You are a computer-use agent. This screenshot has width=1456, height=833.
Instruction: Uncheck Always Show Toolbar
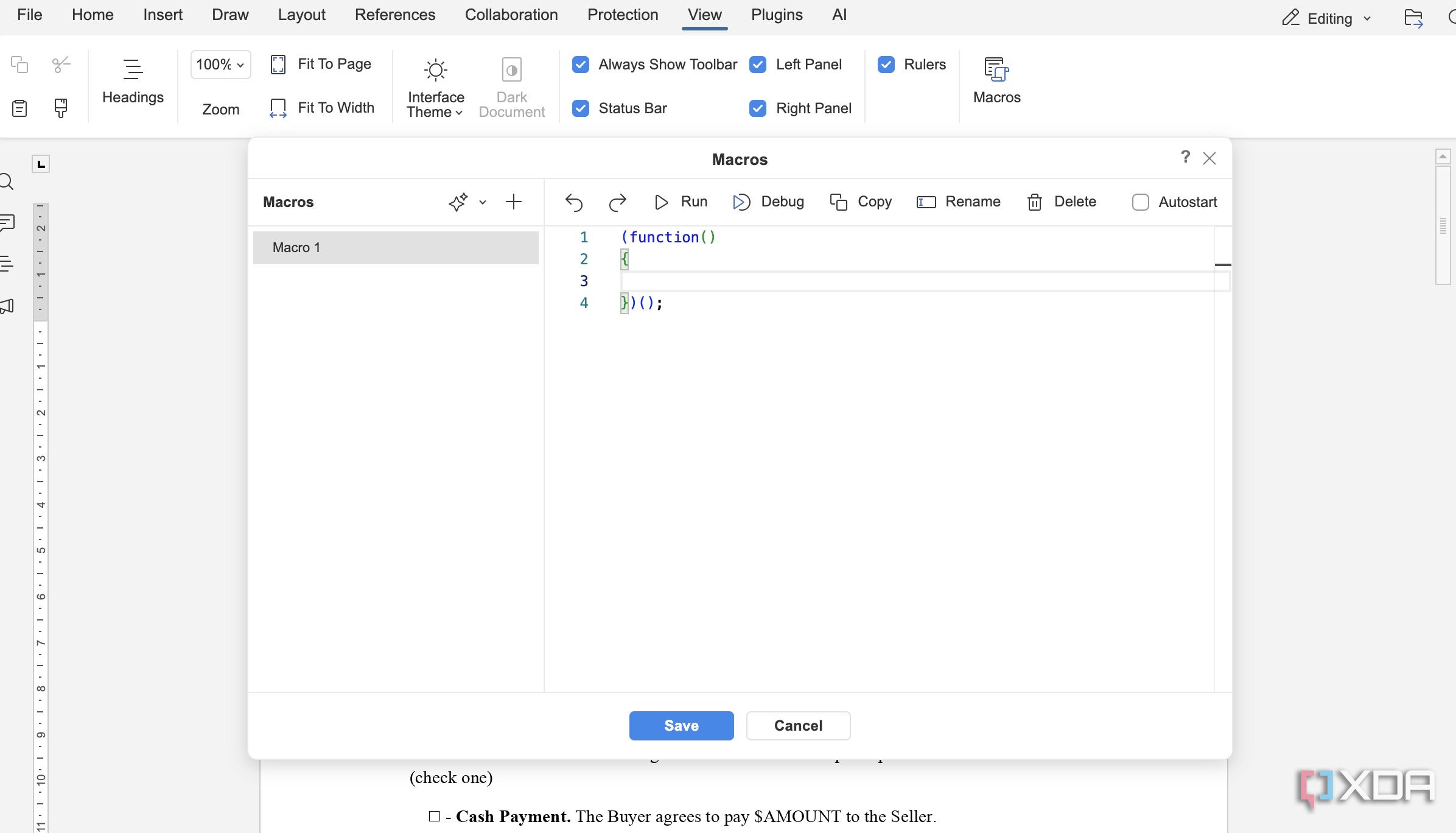tap(581, 65)
